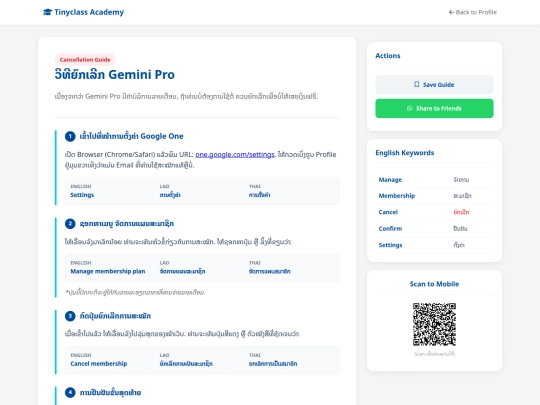Click the step 1 number circle
Screen dimensions: 540x405
70,136
